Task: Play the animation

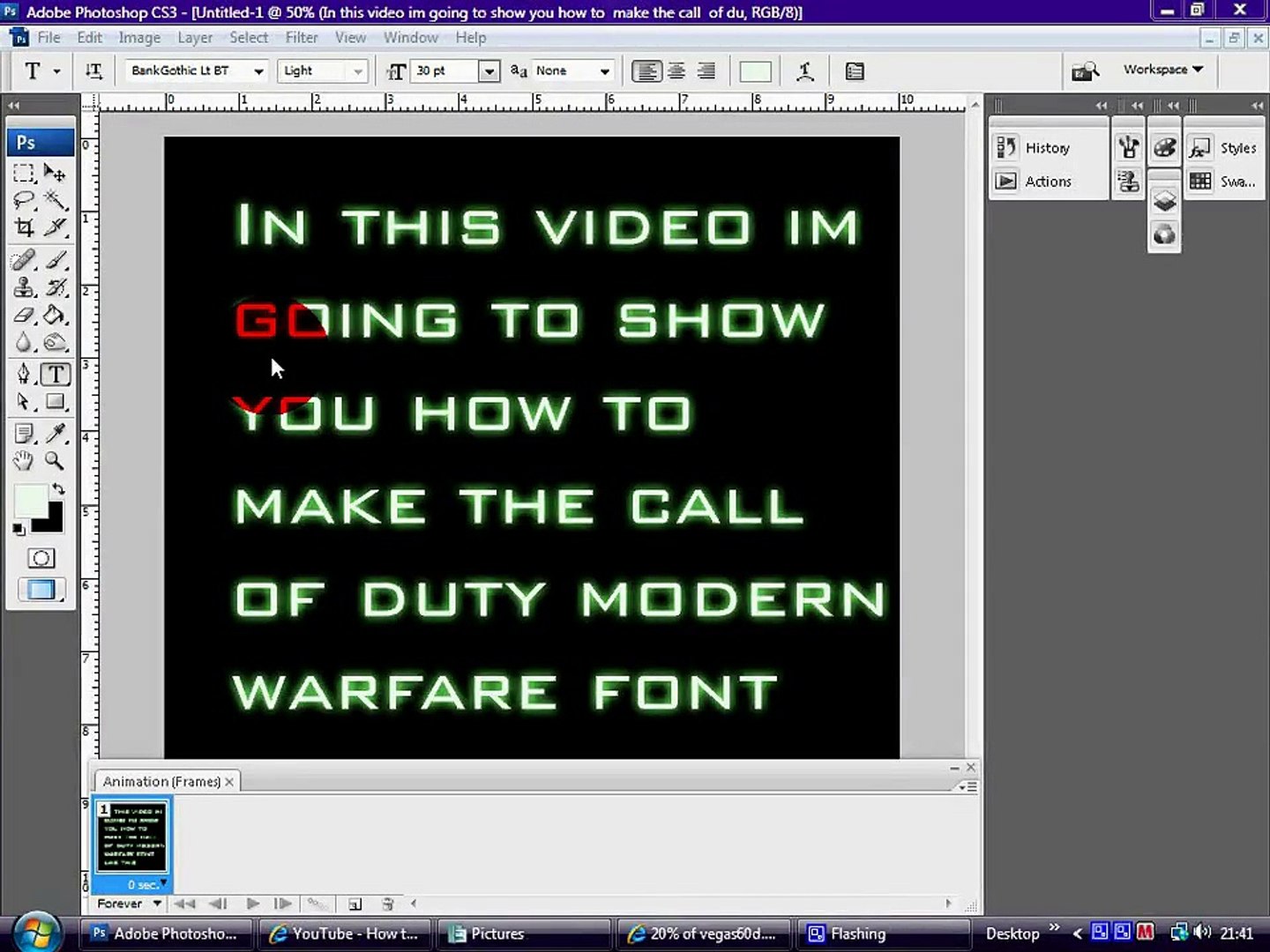Action: point(252,904)
